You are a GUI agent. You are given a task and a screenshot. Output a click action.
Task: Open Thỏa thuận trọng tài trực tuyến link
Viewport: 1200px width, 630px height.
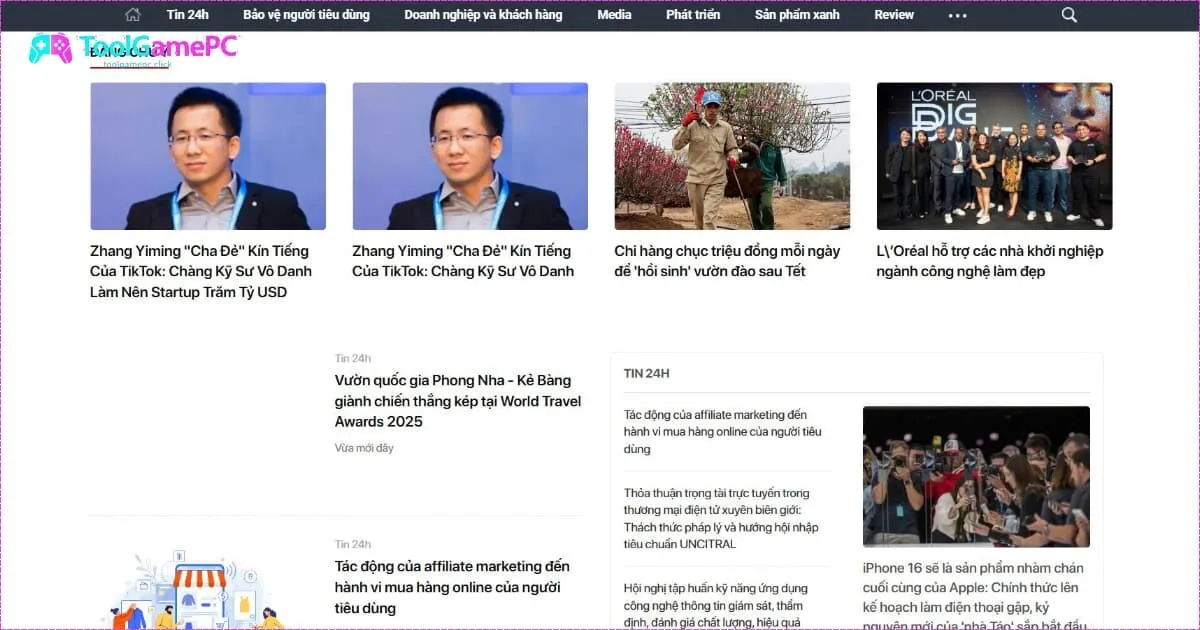(x=716, y=519)
